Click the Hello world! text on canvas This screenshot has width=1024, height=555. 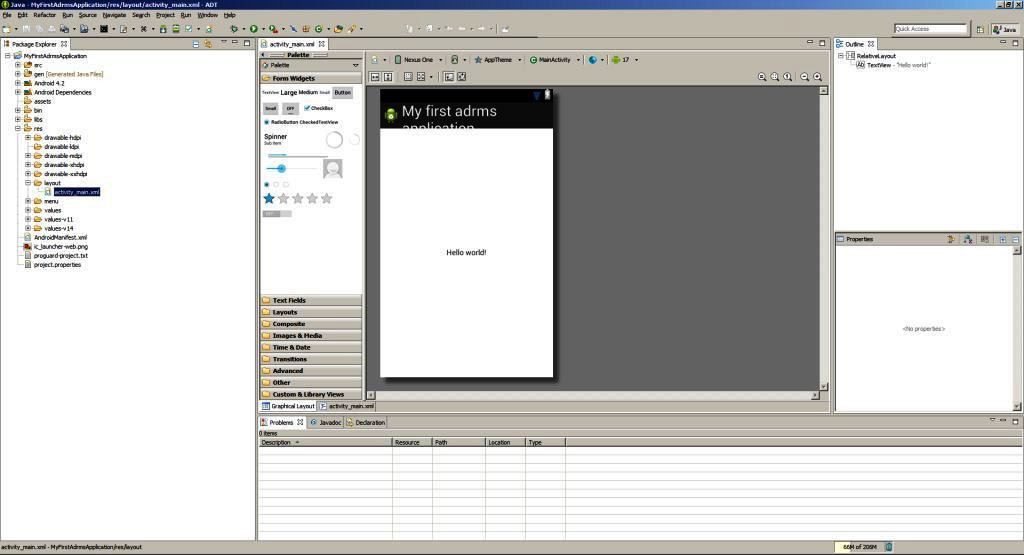click(x=466, y=253)
